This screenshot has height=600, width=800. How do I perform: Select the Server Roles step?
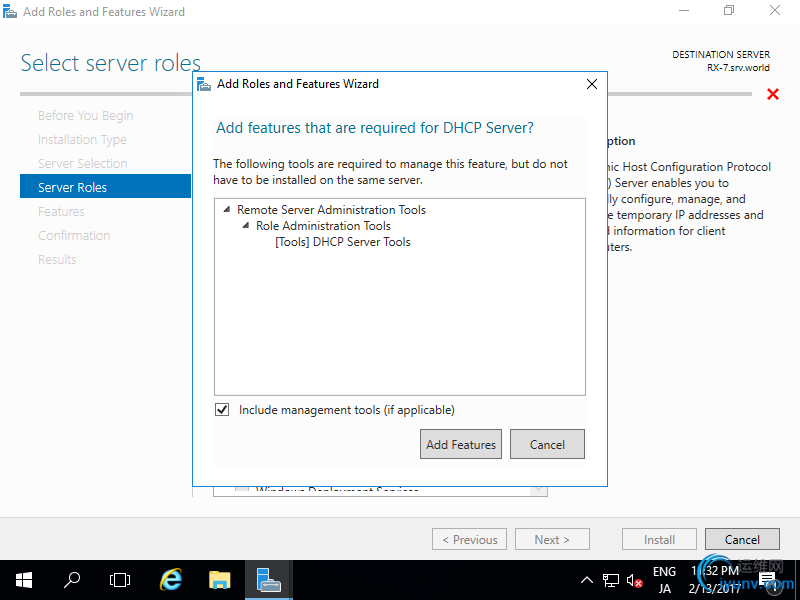[105, 186]
